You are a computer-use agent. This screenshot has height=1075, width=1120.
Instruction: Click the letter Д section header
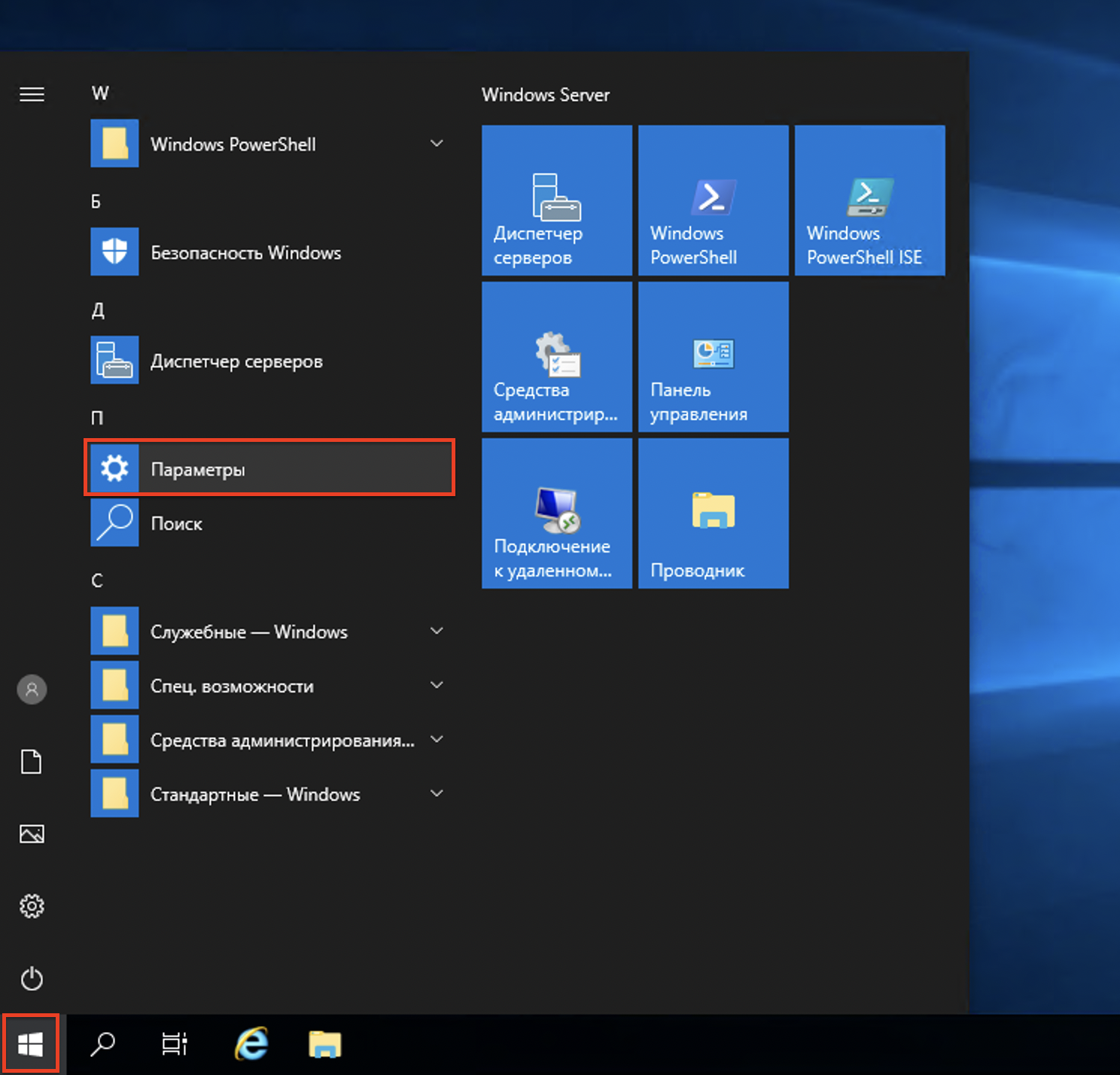(x=98, y=310)
